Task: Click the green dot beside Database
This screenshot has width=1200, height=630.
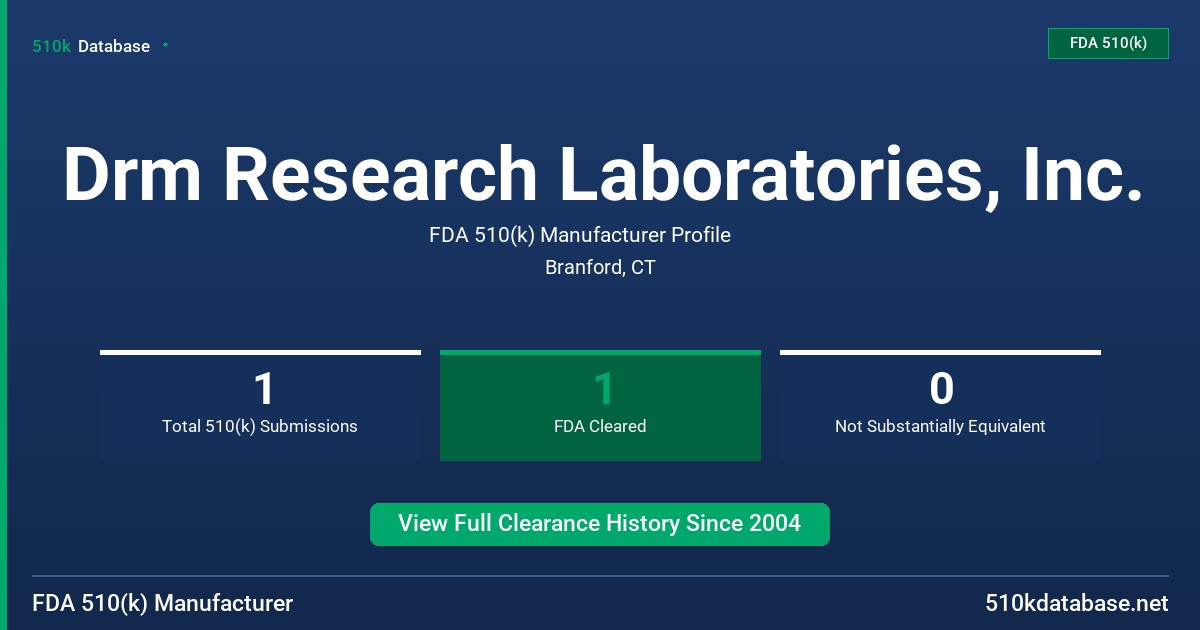Action: (165, 45)
